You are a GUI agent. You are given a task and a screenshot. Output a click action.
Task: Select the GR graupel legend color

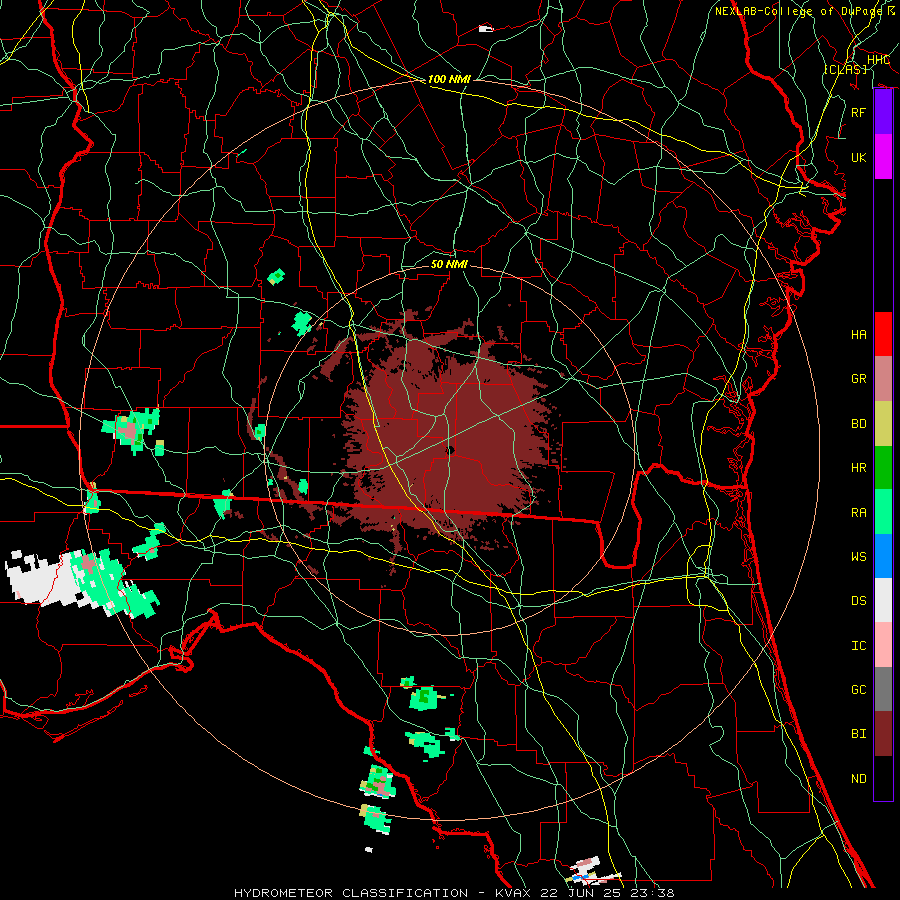coord(883,378)
